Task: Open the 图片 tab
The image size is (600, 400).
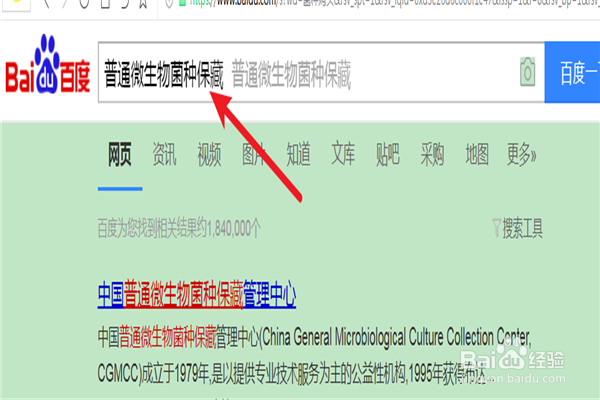Action: click(x=254, y=154)
